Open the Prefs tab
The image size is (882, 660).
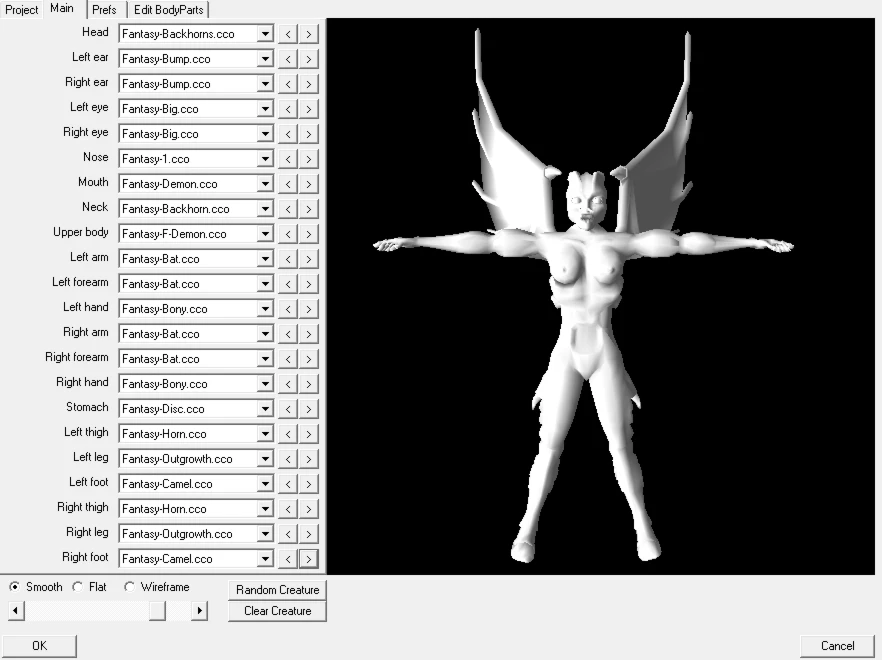[x=105, y=10]
